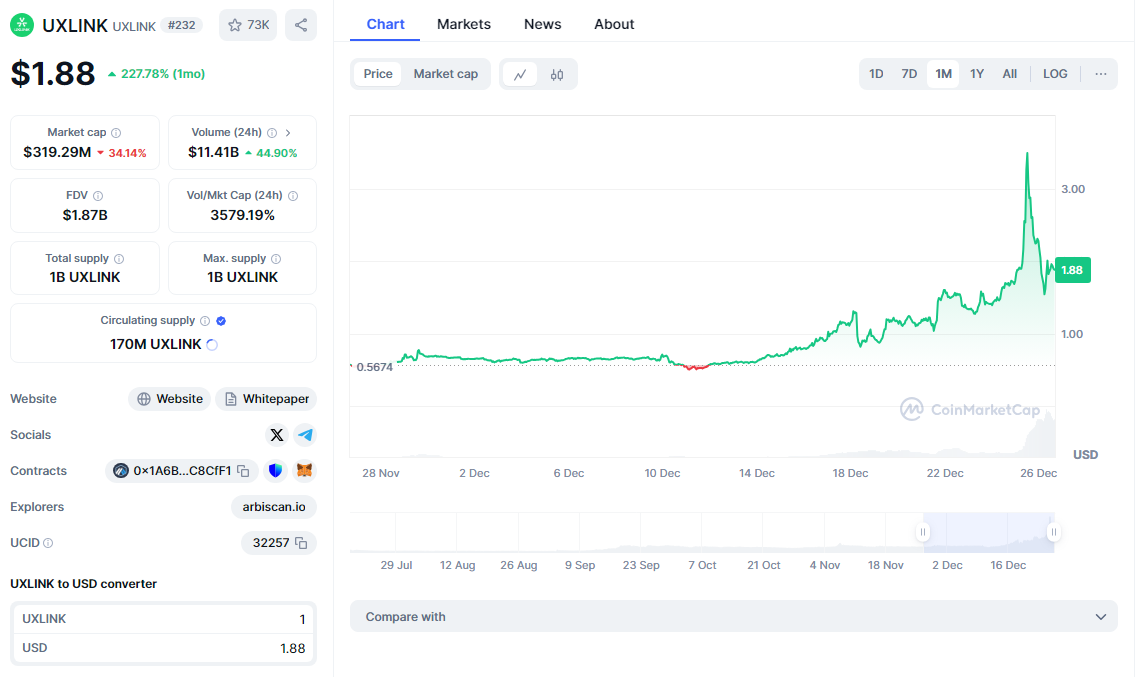Screen dimensions: 1135x677
Task: Click the right range slider handle
Action: tap(1054, 532)
